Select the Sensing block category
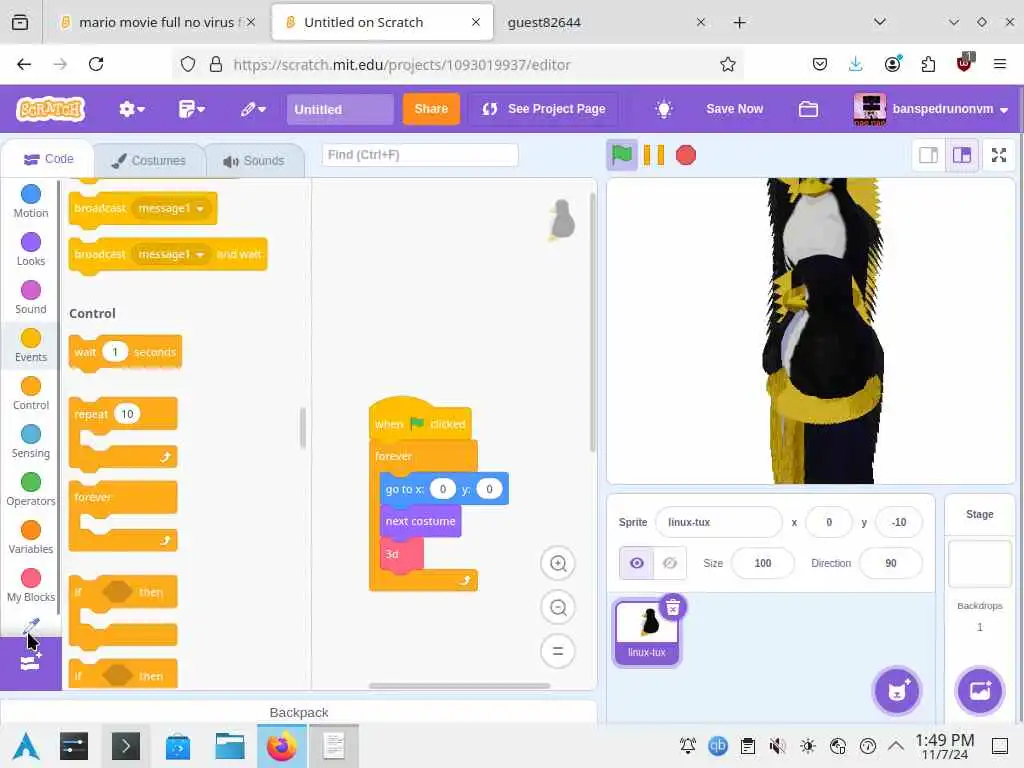The width and height of the screenshot is (1024, 768). (31, 441)
